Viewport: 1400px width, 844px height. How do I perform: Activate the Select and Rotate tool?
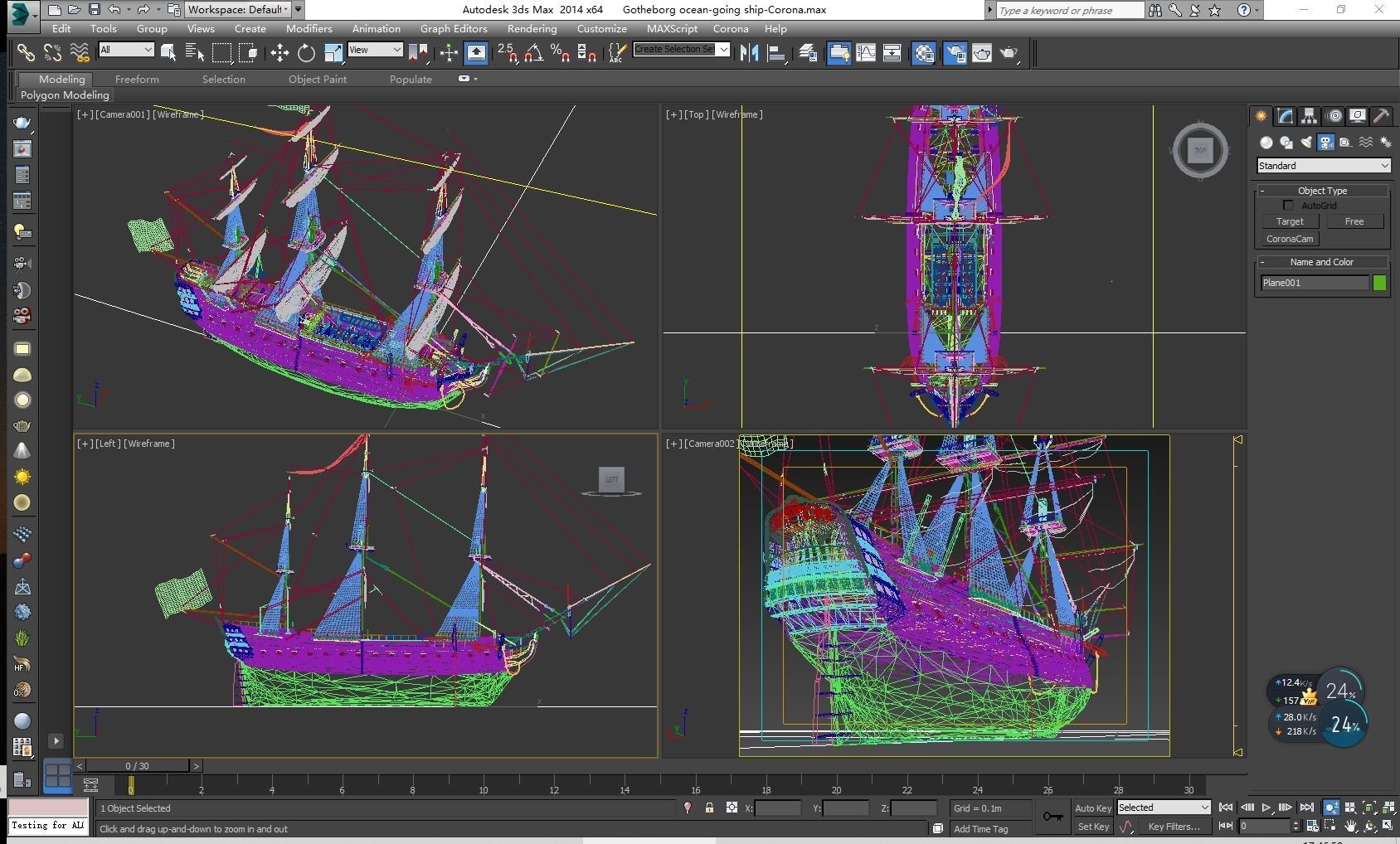[x=306, y=53]
